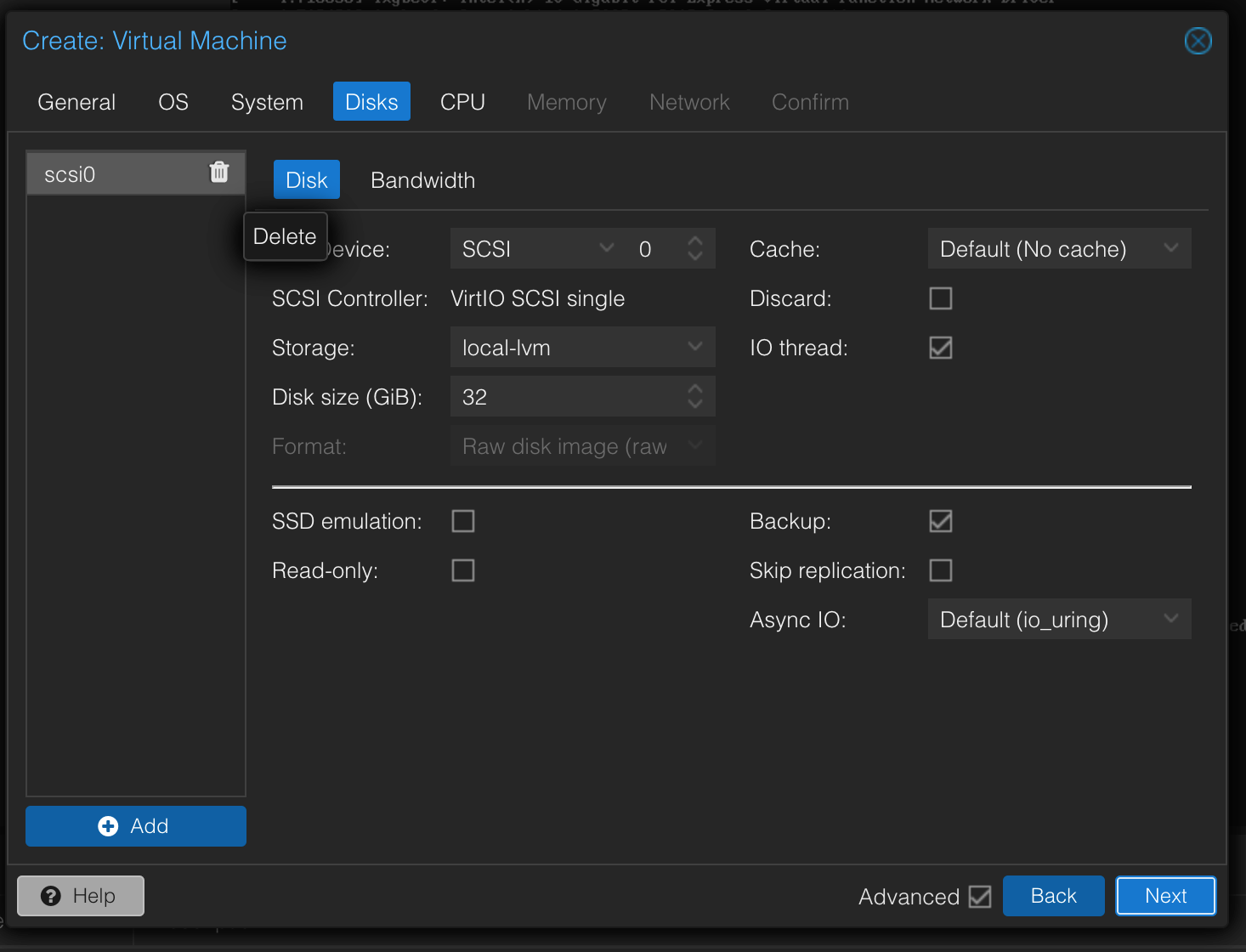Image resolution: width=1246 pixels, height=952 pixels.
Task: Switch to the System tab
Action: tap(267, 102)
